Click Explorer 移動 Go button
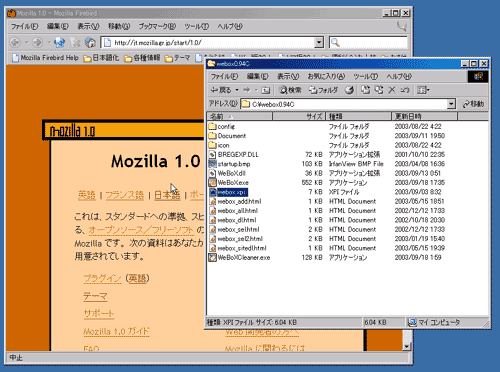The height and width of the screenshot is (372, 500). pos(473,104)
